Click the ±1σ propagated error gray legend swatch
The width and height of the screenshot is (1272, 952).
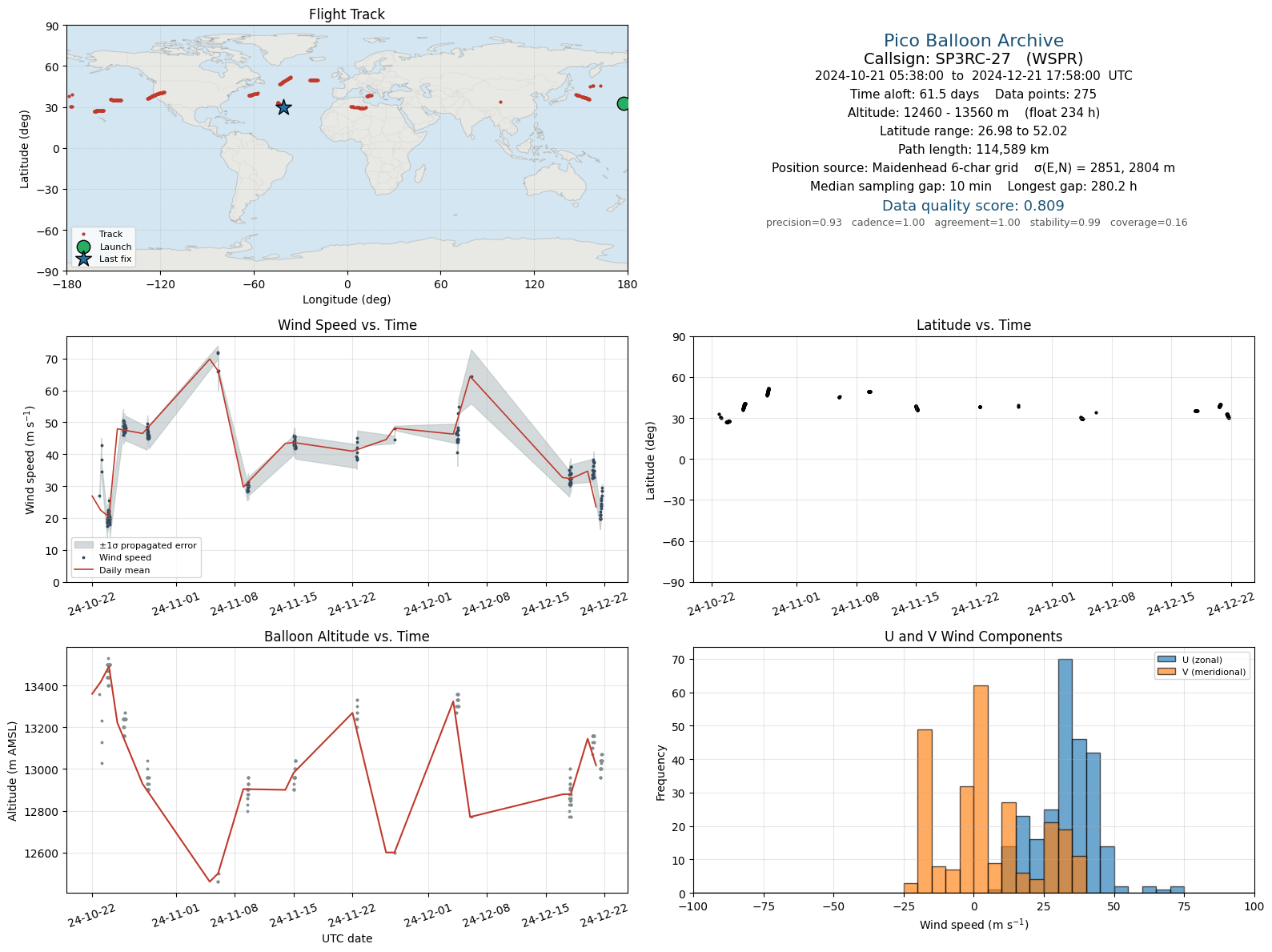click(x=83, y=545)
